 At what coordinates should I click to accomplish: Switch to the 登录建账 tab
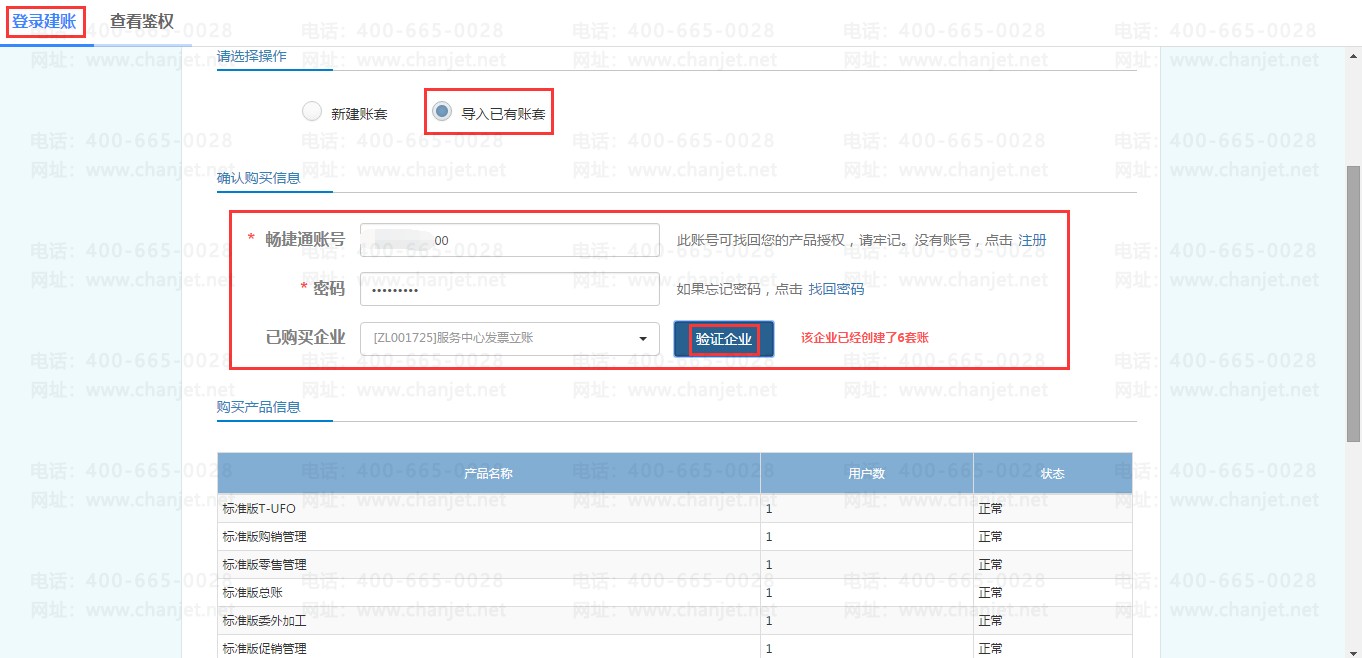44,21
